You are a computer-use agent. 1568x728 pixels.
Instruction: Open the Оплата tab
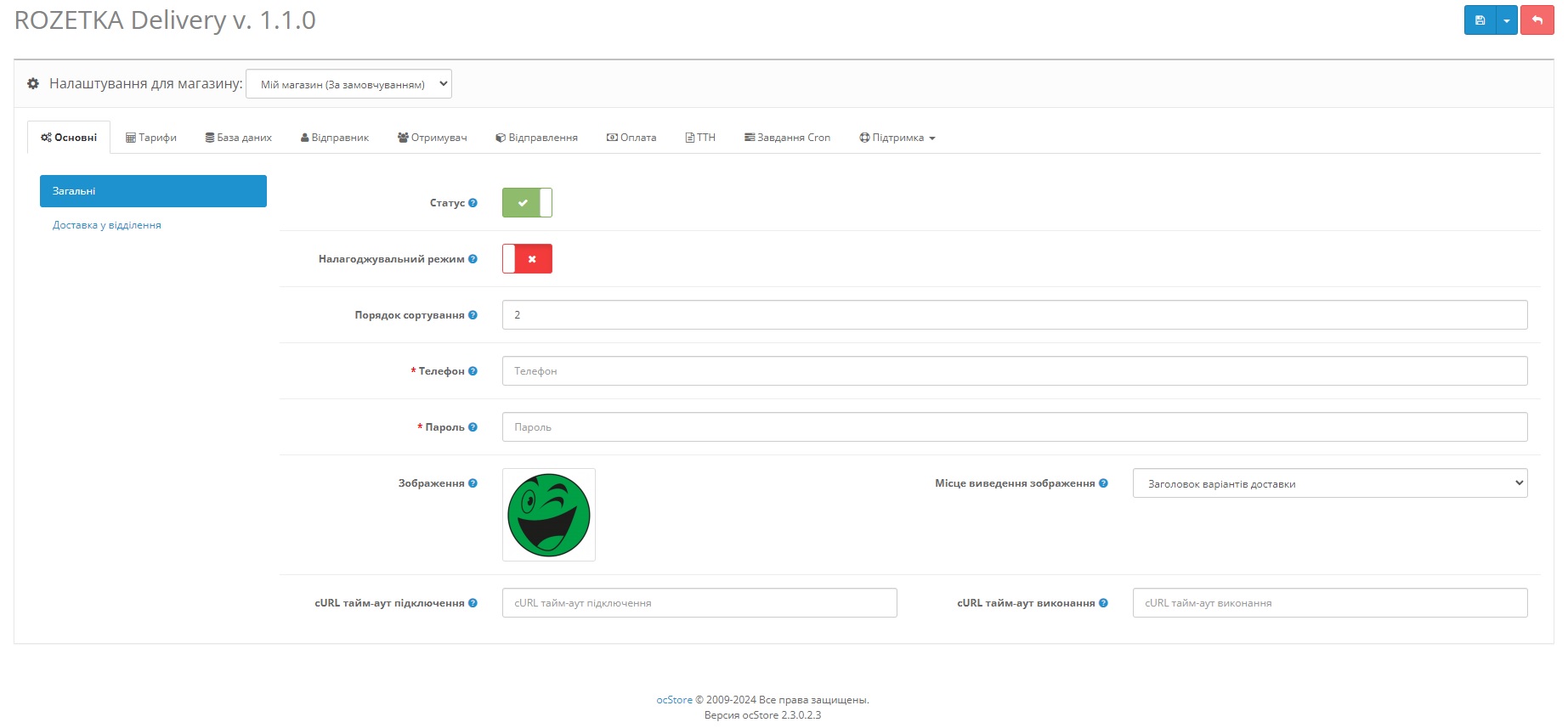pyautogui.click(x=631, y=138)
